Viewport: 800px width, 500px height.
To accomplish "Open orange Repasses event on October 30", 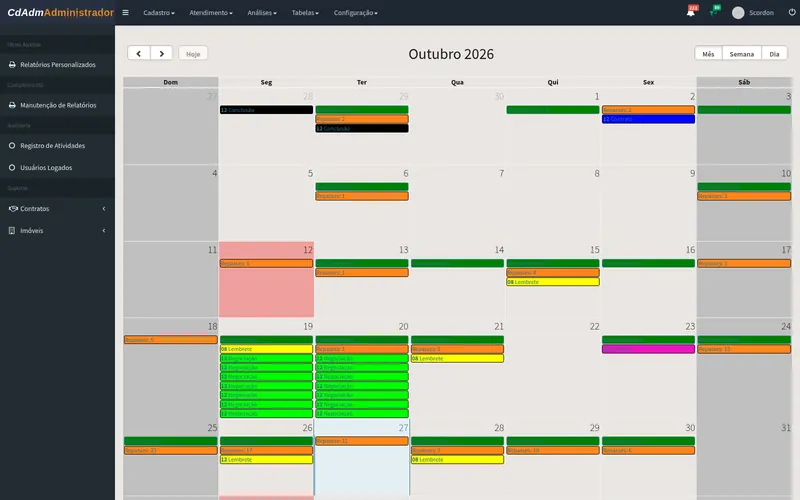I will pos(648,451).
